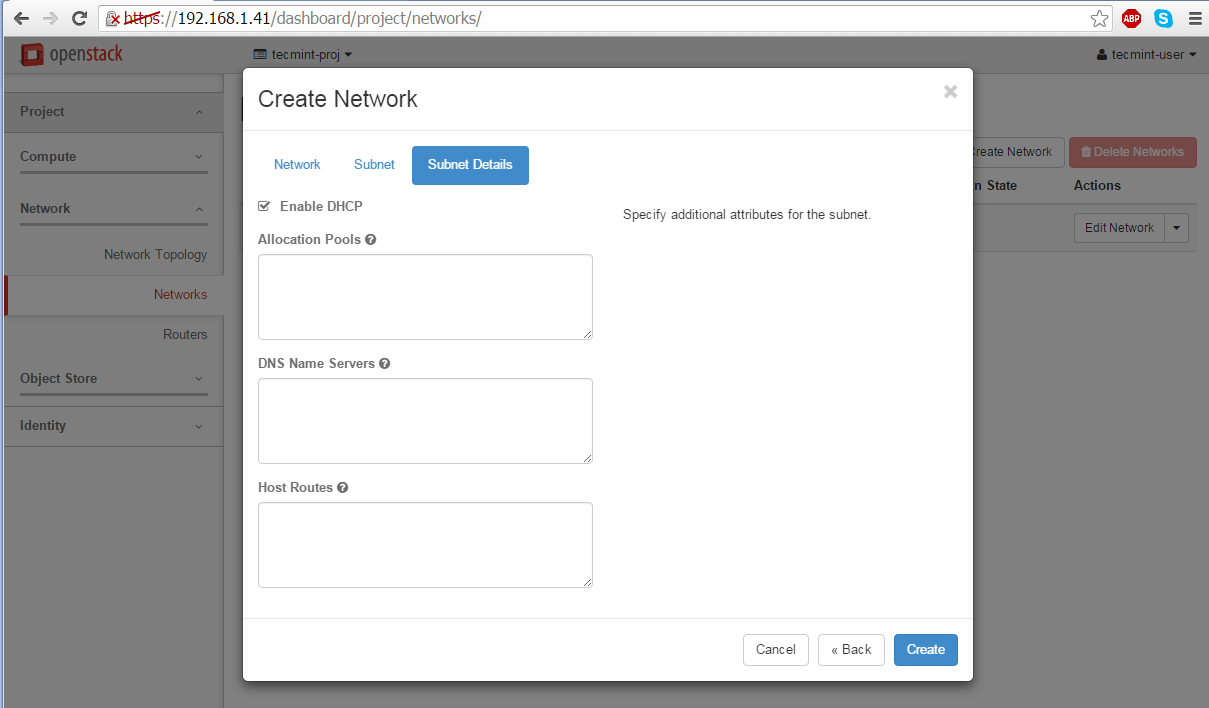Image resolution: width=1209 pixels, height=708 pixels.
Task: Open the Chrome hamburger menu
Action: coord(1194,18)
